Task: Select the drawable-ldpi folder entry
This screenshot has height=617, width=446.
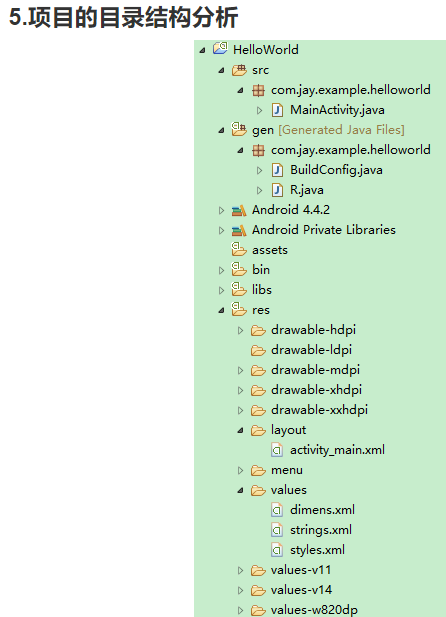Action: pyautogui.click(x=301, y=350)
